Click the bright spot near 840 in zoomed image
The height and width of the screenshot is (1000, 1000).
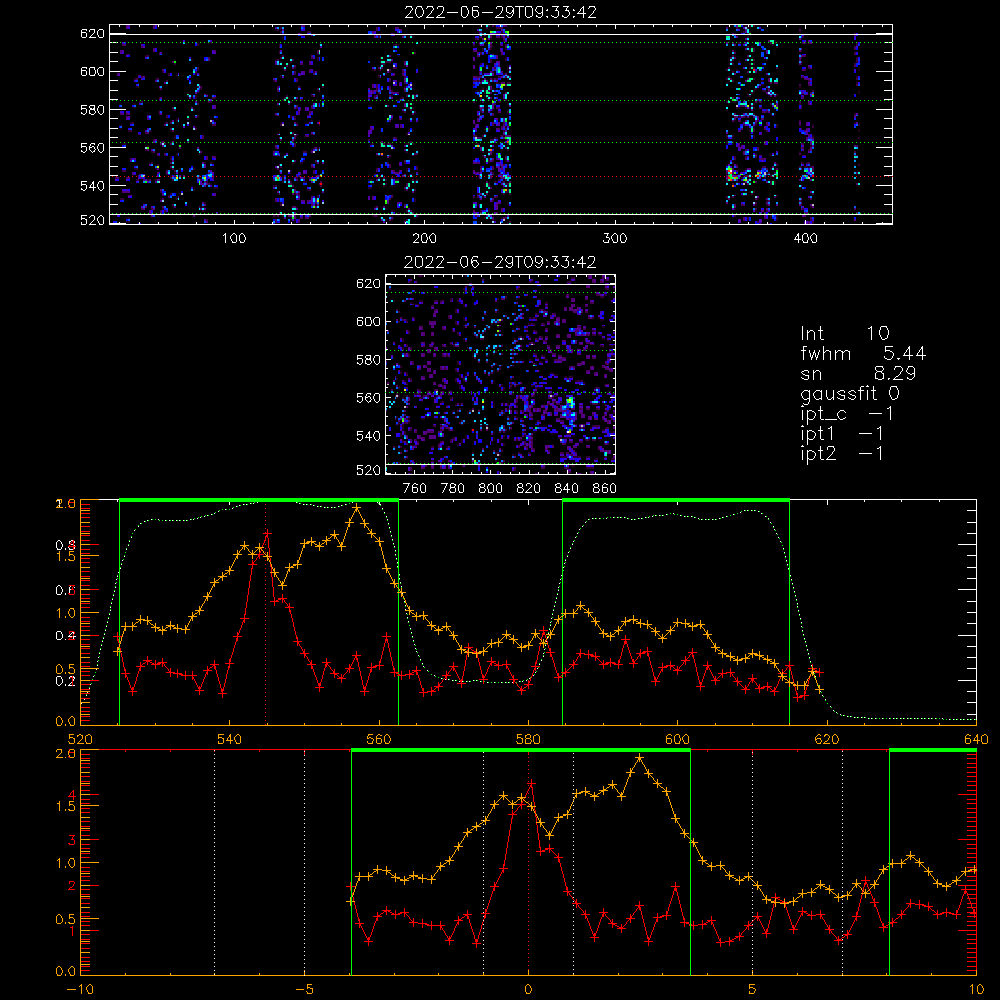(568, 408)
